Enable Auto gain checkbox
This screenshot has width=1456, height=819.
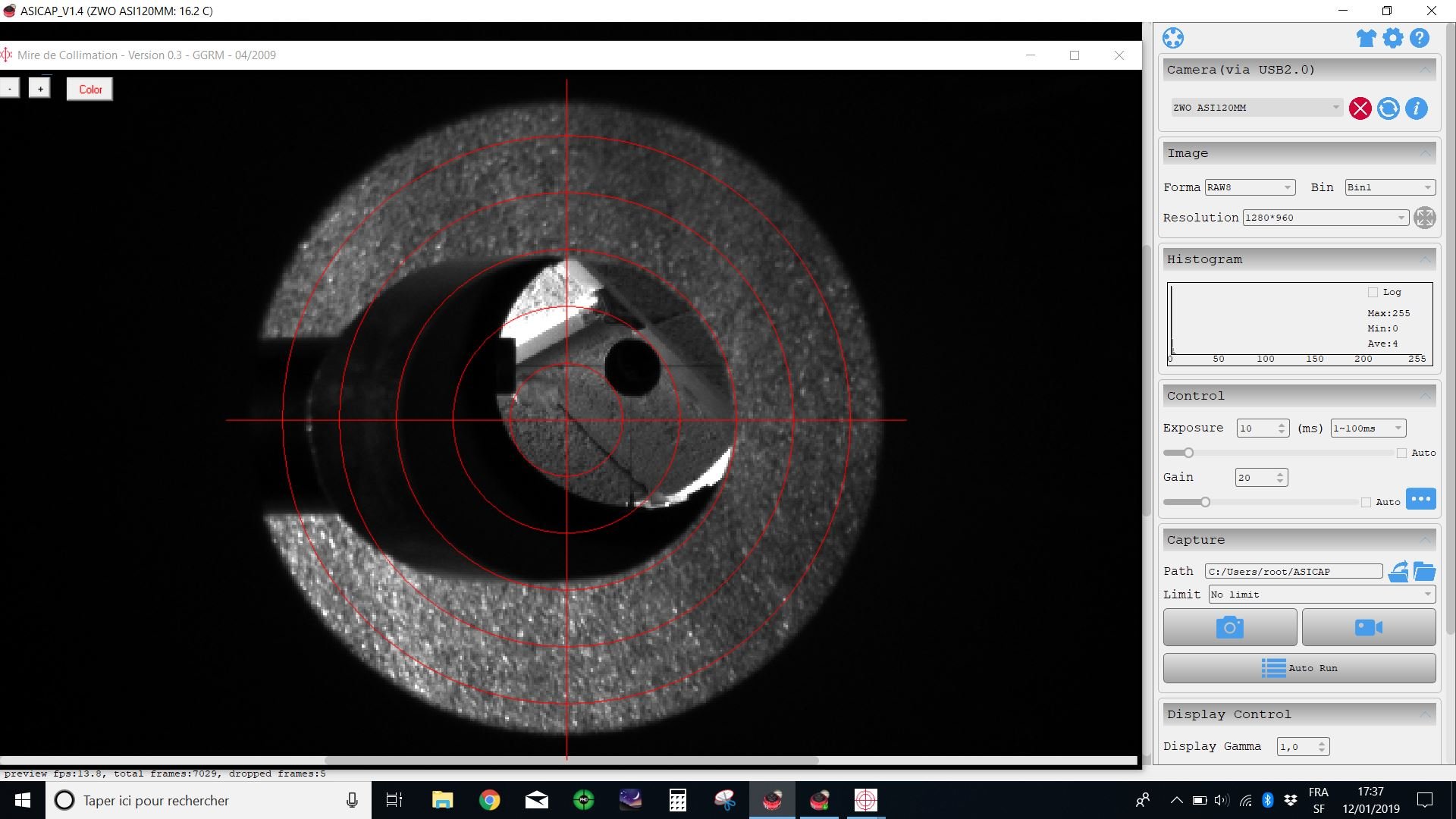1366,502
